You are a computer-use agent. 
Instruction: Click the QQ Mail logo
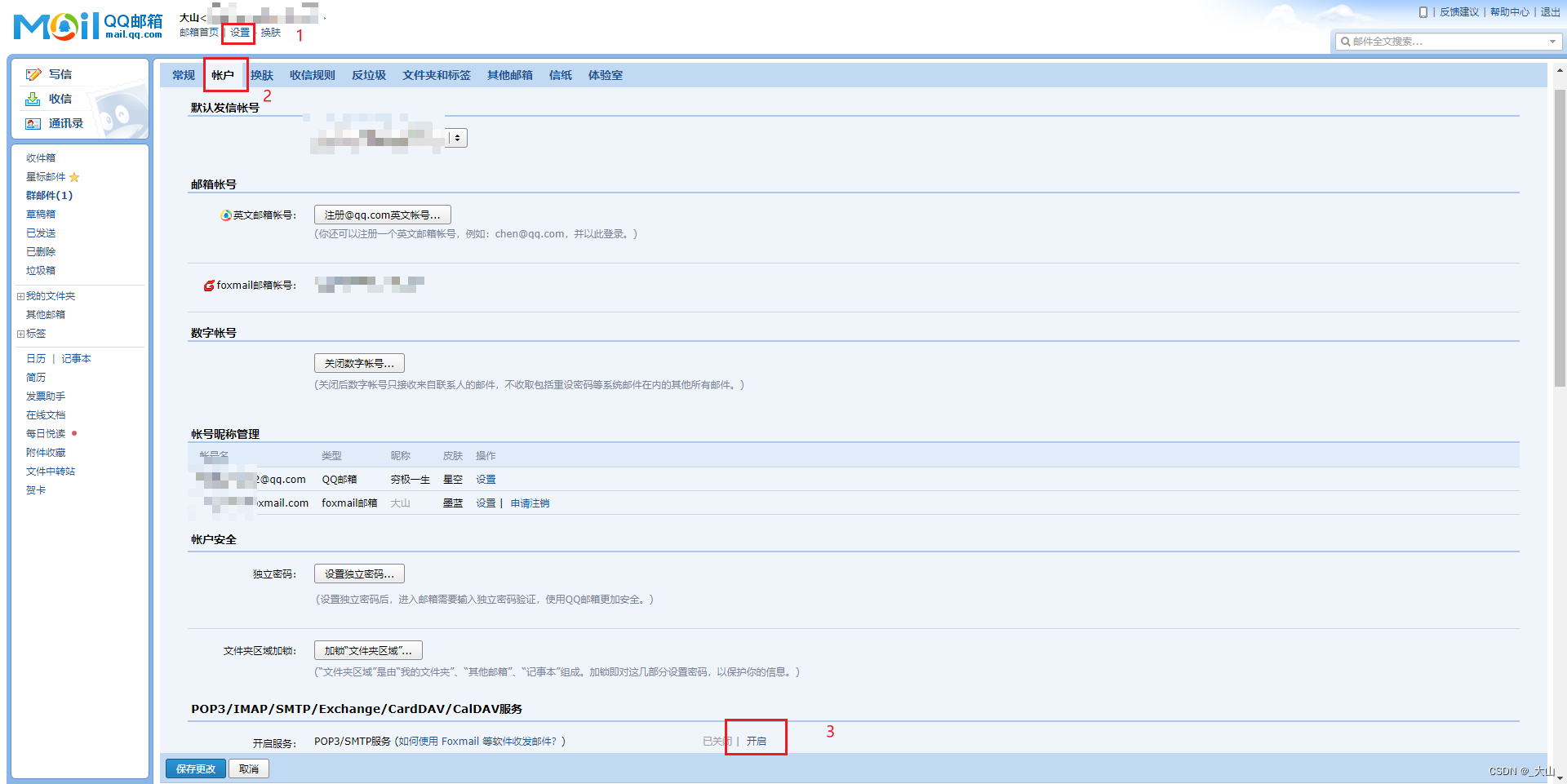(88, 26)
